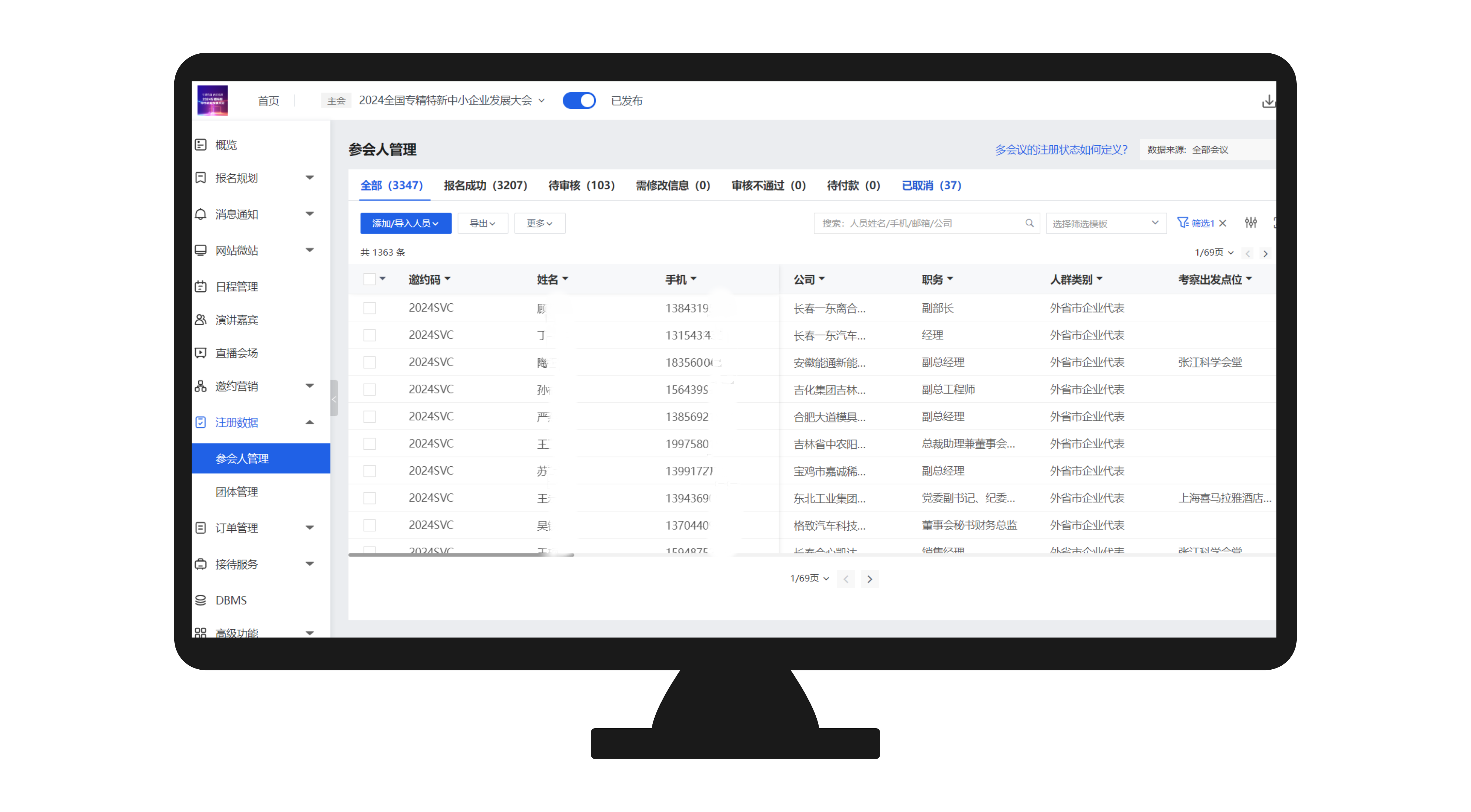Click the horizontal table scrollbar
The height and width of the screenshot is (812, 1471).
(x=461, y=555)
